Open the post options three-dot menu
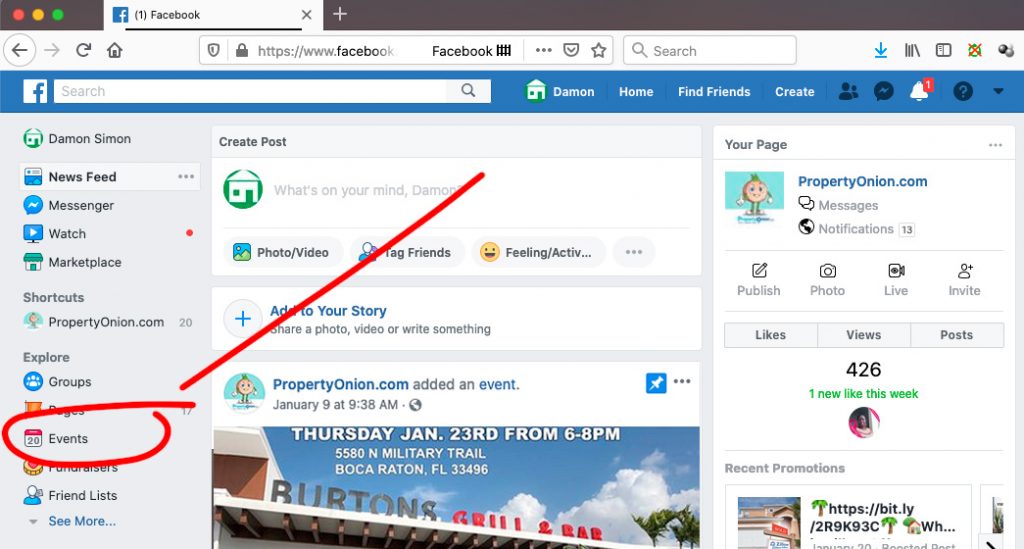Image resolution: width=1024 pixels, height=549 pixels. pos(682,382)
